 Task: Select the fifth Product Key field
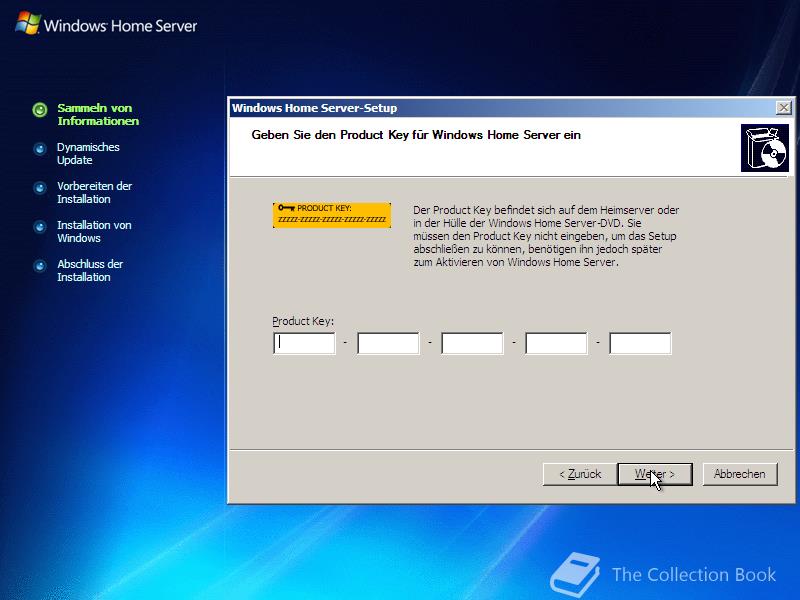(x=640, y=343)
